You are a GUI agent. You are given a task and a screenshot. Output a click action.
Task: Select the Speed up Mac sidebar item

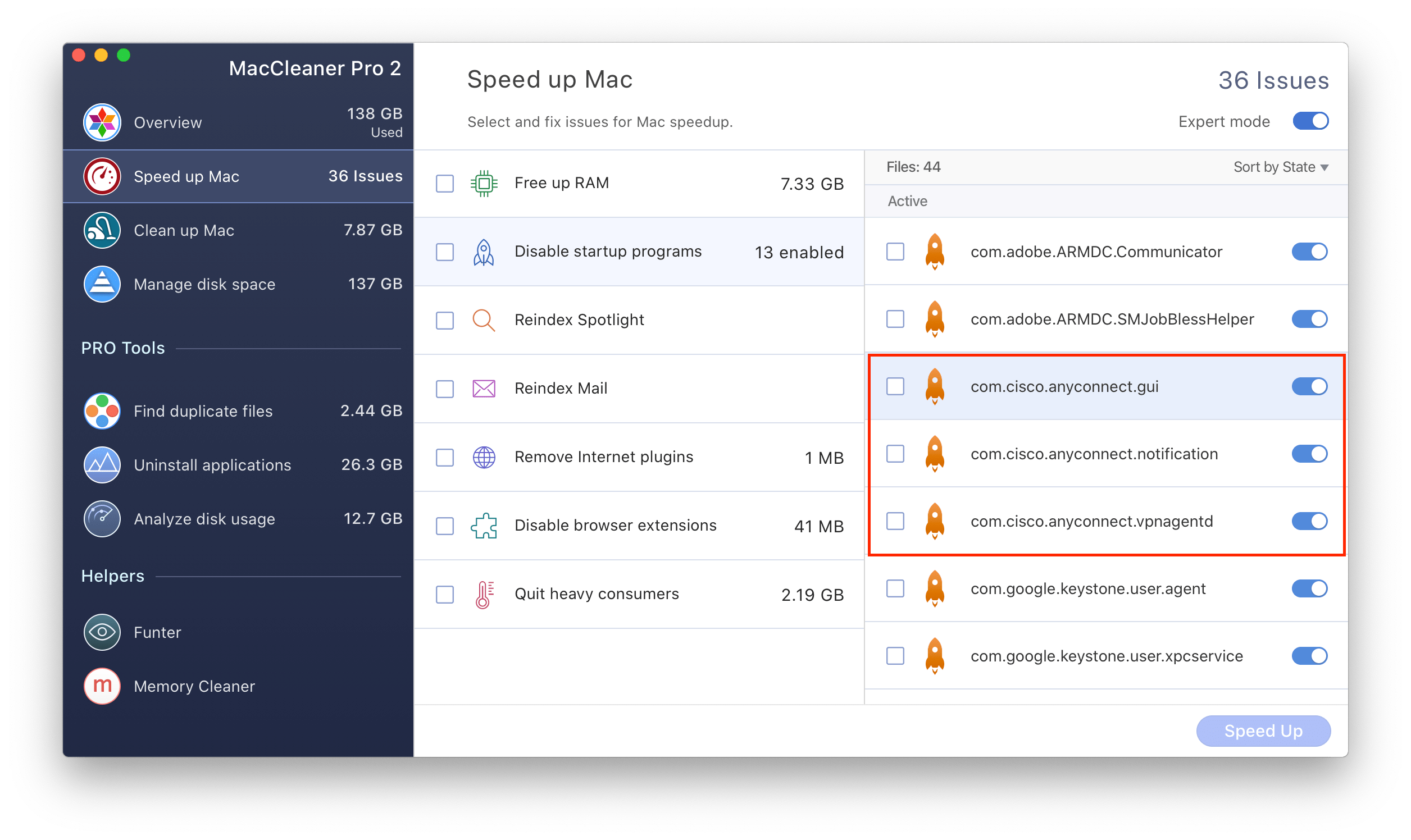(x=238, y=177)
